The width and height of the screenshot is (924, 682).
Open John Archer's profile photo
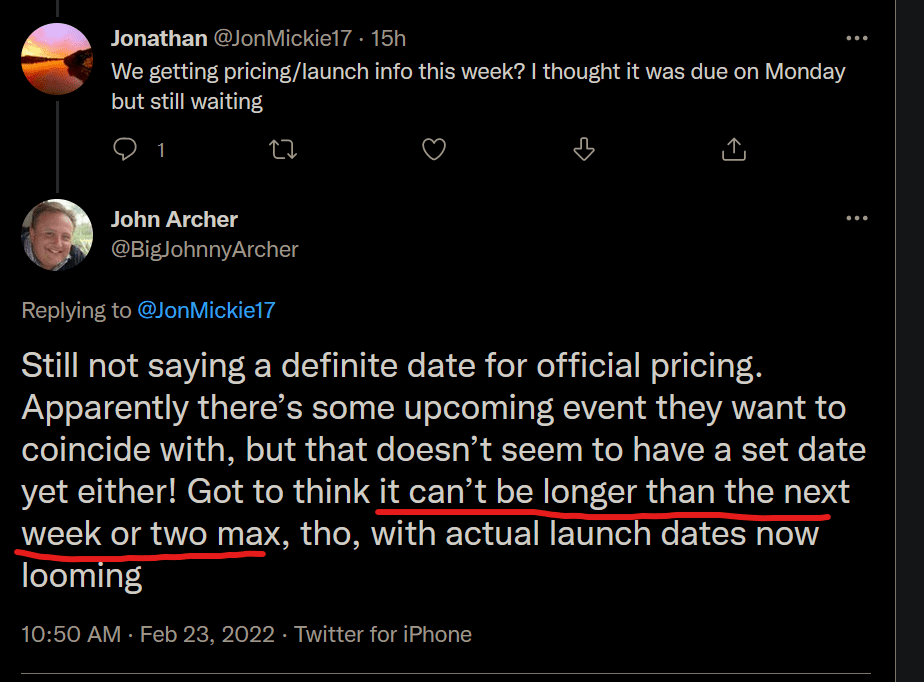click(57, 235)
